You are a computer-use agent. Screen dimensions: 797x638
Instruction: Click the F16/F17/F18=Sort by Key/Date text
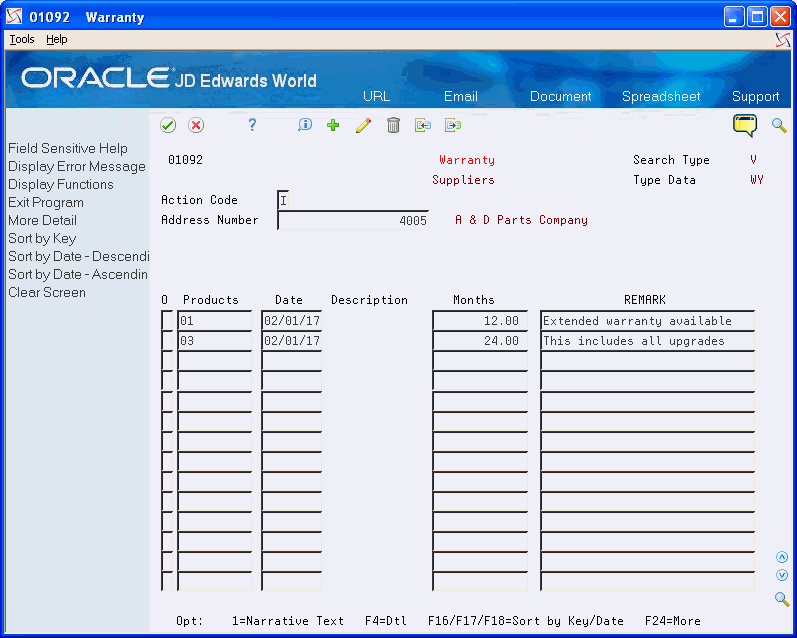tap(526, 621)
